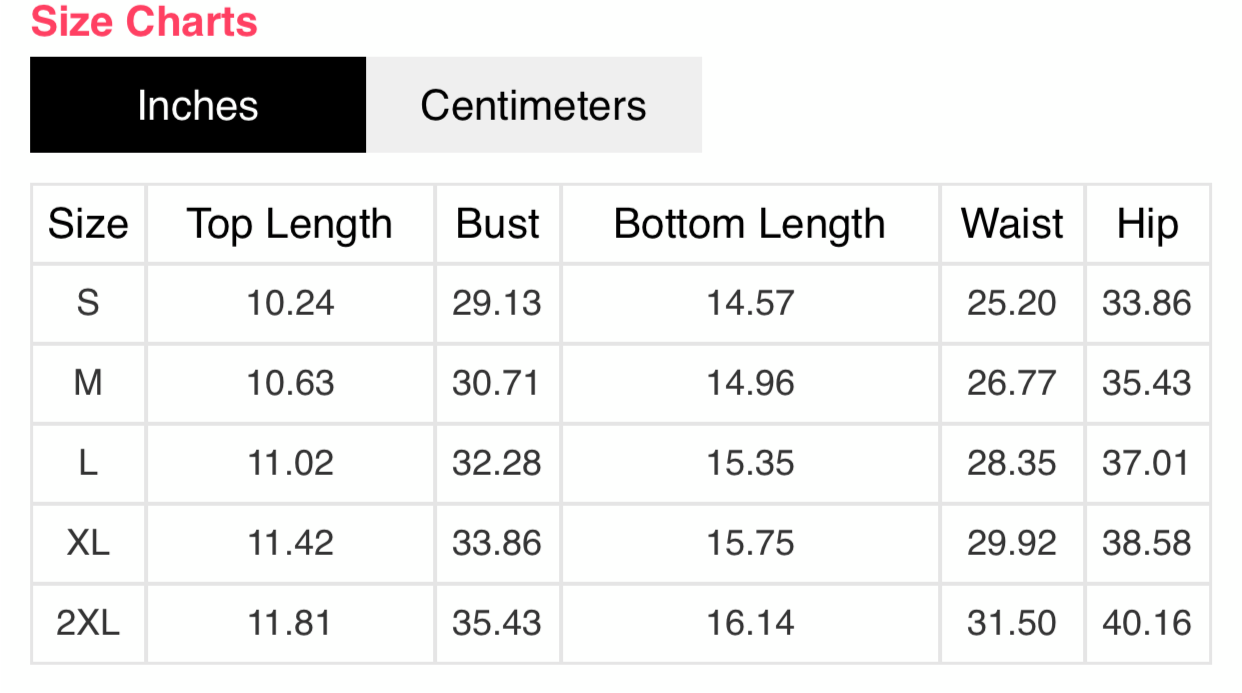This screenshot has height=693, width=1242.
Task: Select the L size row label
Action: click(x=88, y=463)
